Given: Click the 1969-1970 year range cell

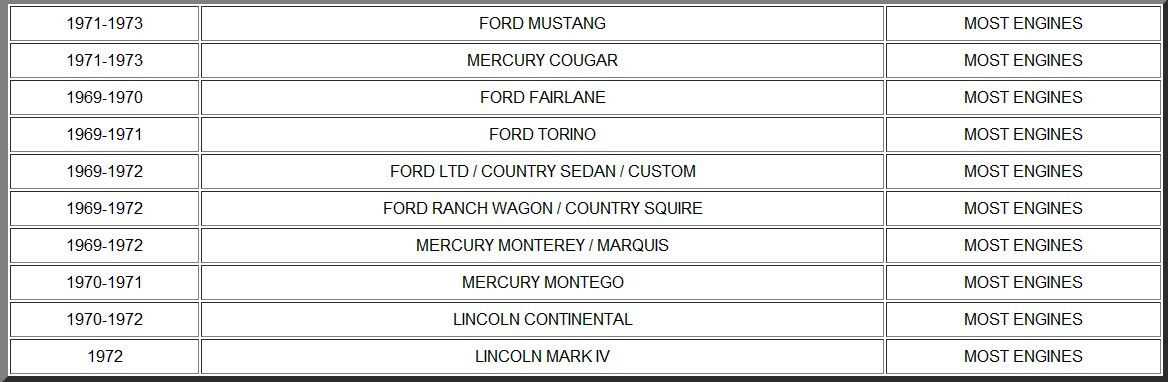Looking at the screenshot, I should [x=104, y=98].
